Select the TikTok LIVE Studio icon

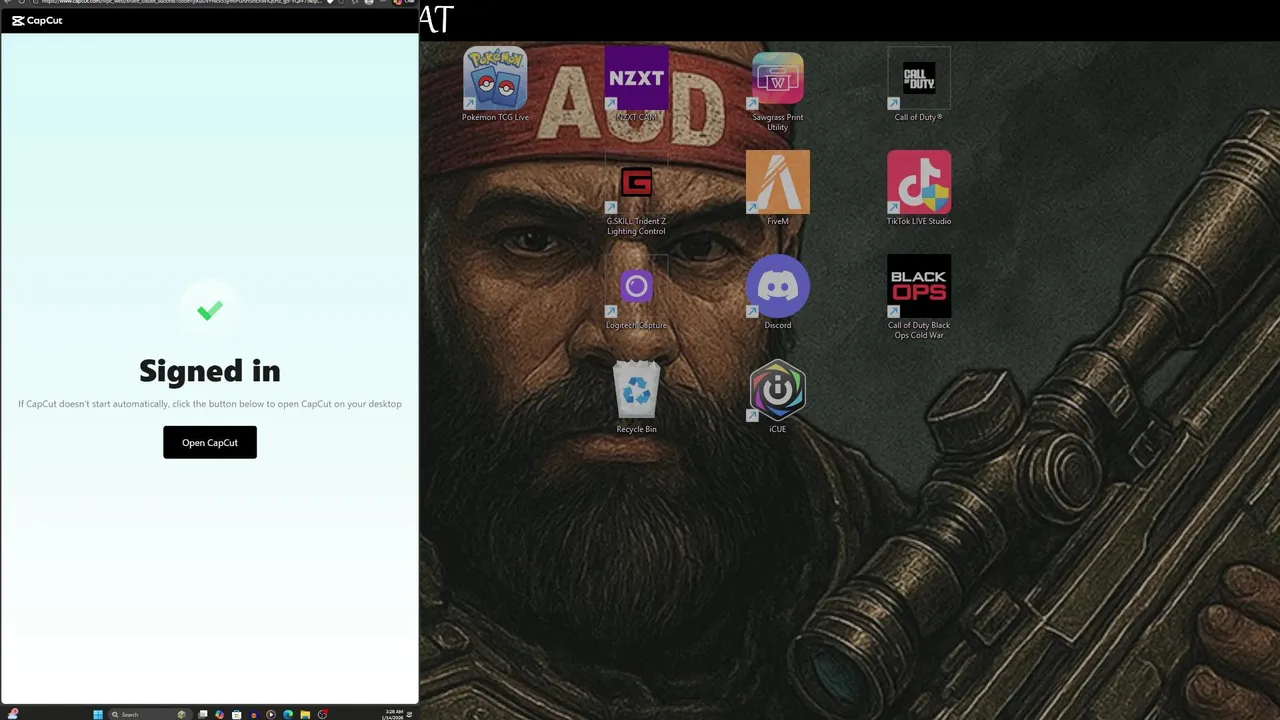click(x=919, y=189)
